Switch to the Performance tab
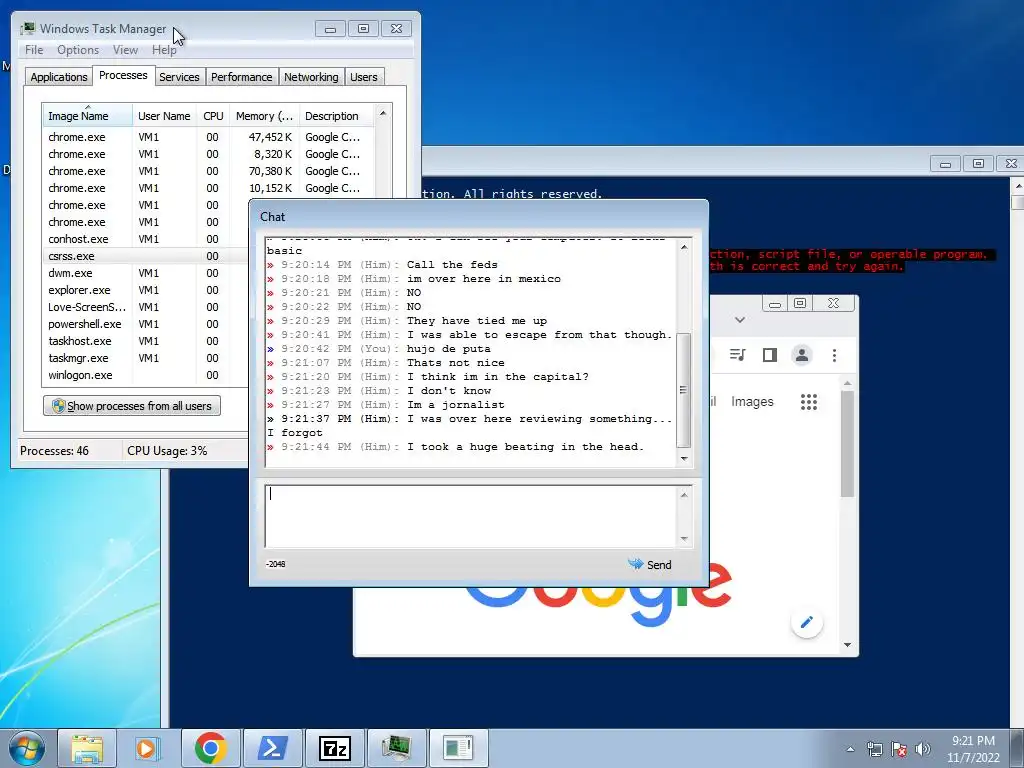 [x=241, y=76]
